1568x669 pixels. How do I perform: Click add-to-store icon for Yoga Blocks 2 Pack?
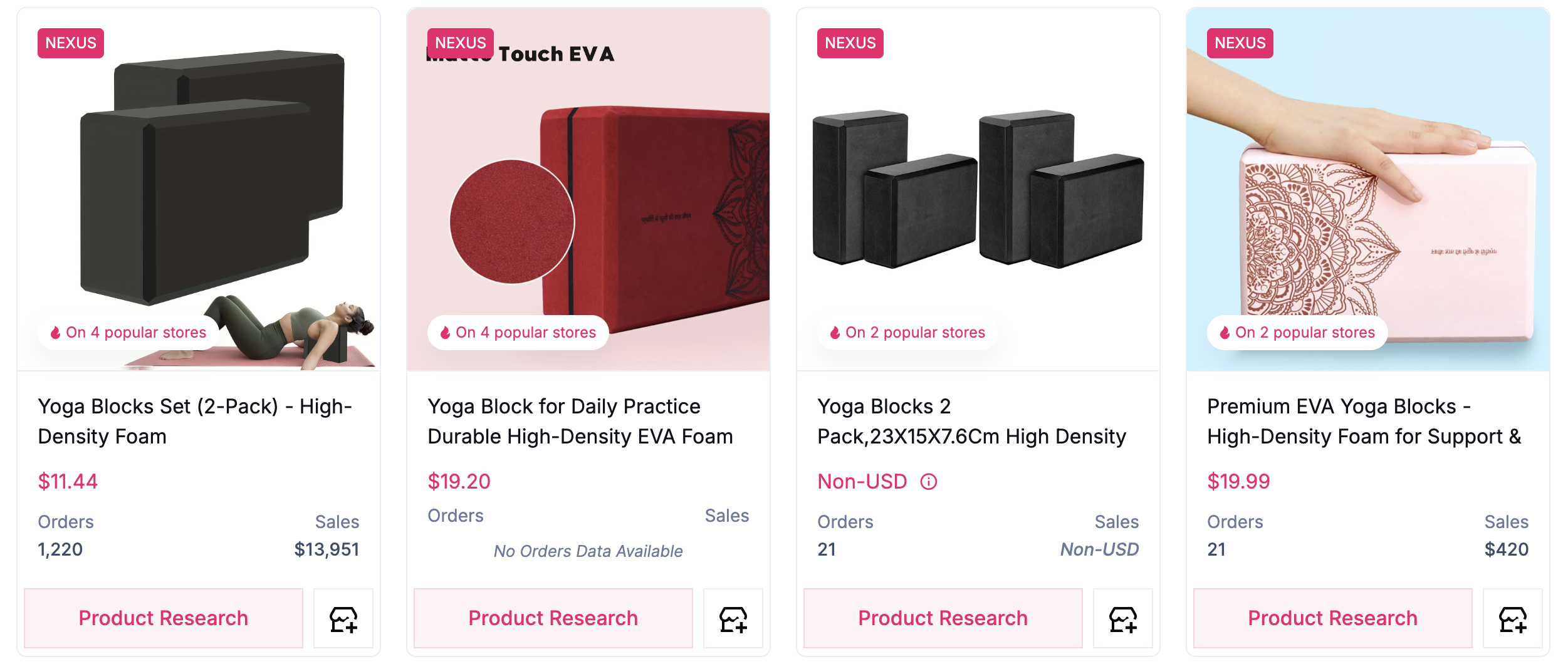pyautogui.click(x=1123, y=618)
